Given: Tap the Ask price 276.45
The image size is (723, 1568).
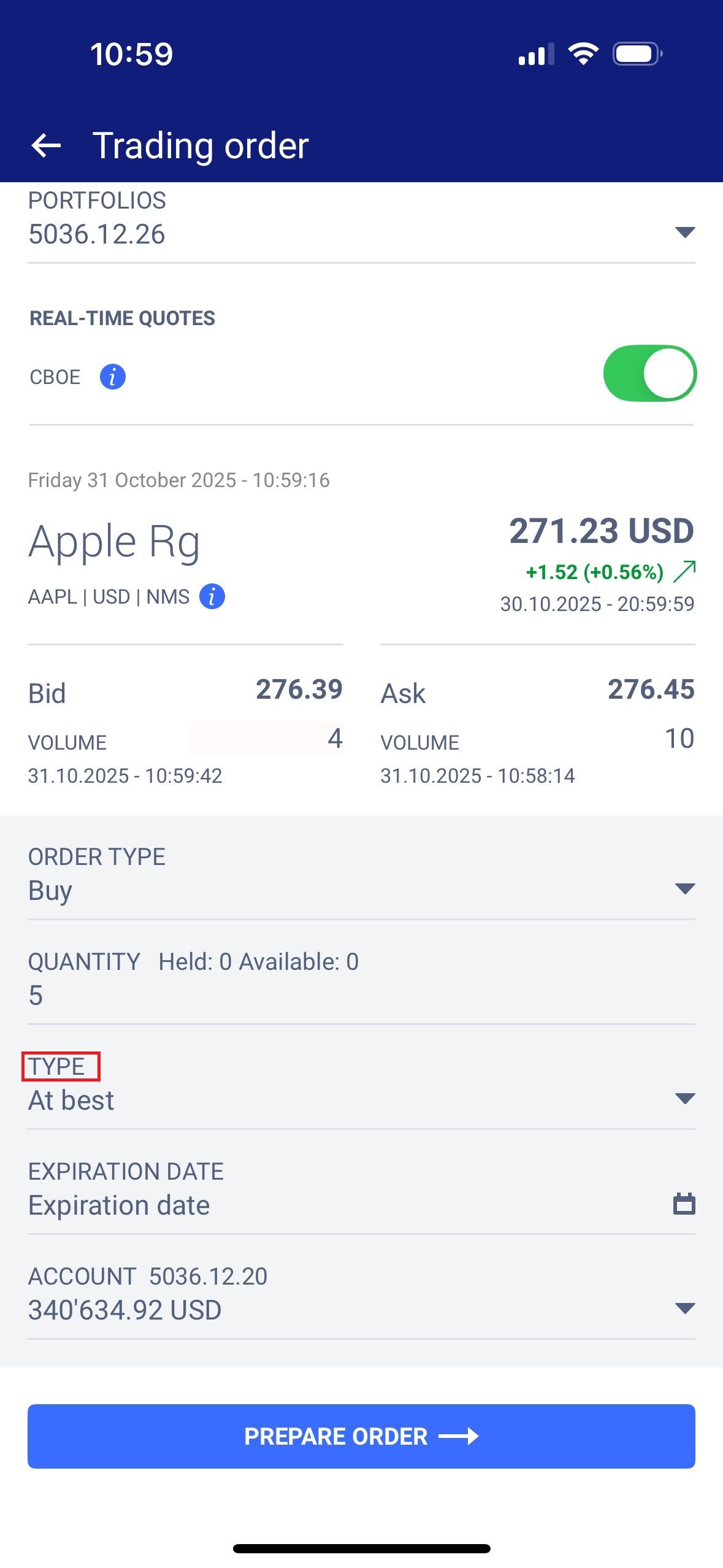Looking at the screenshot, I should pyautogui.click(x=651, y=690).
